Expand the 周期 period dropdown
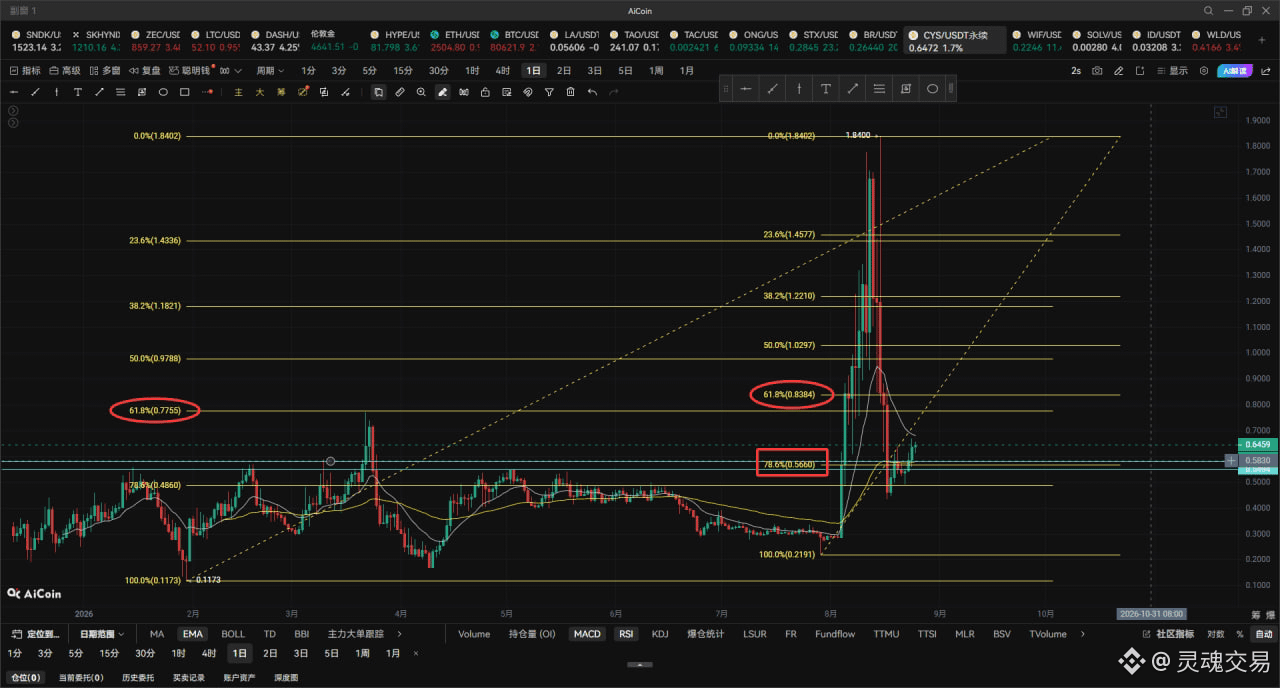Screen dimensions: 1280x688 [x=269, y=71]
